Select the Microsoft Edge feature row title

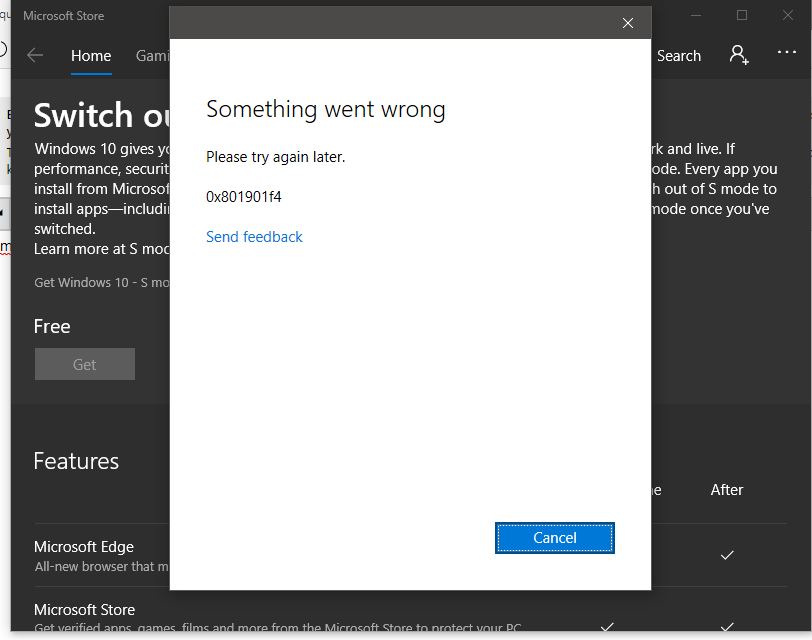tap(84, 547)
